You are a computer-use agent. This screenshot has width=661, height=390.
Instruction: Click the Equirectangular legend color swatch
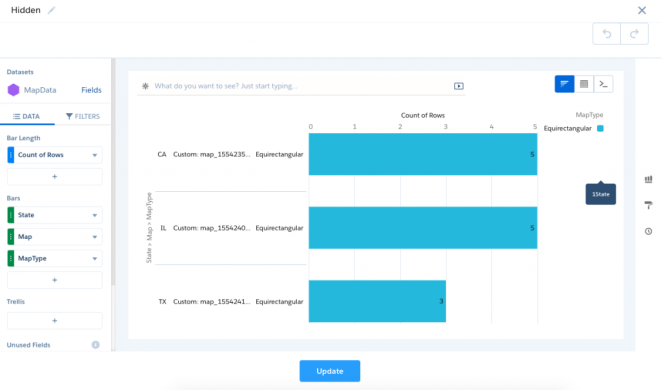point(600,129)
